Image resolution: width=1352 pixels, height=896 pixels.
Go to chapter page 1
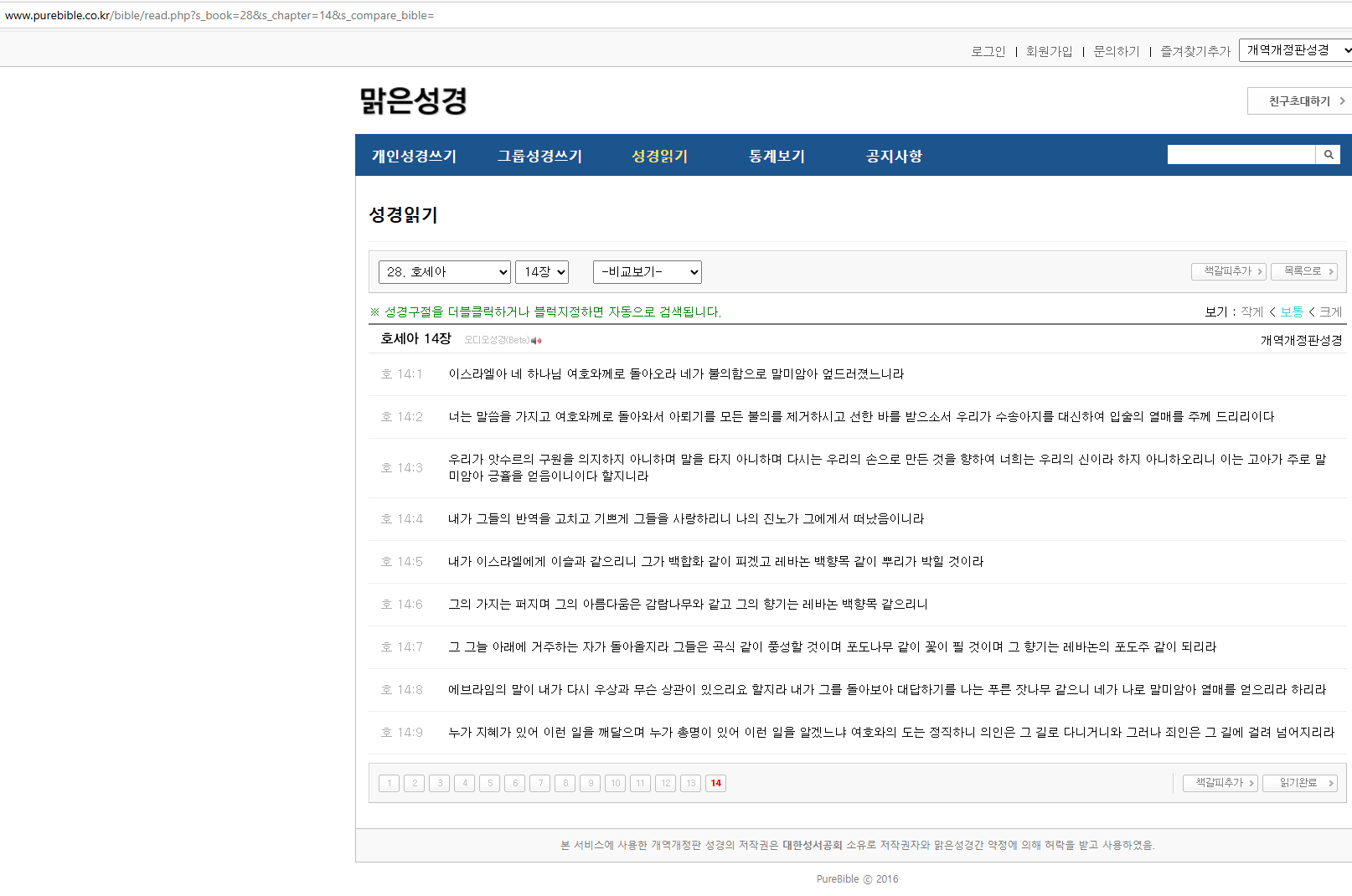point(390,783)
